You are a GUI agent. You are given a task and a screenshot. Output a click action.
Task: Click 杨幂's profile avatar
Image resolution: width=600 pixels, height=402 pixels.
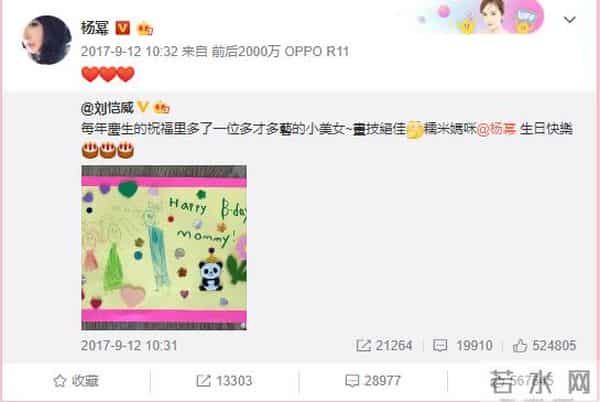47,40
